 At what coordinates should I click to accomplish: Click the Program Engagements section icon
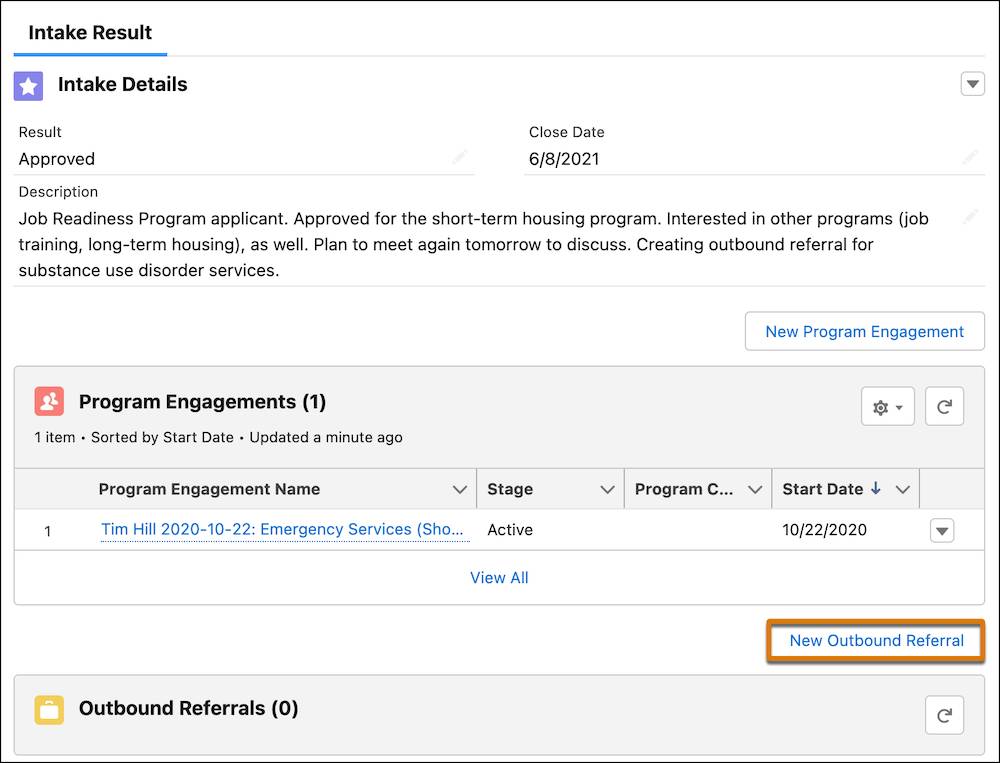49,402
